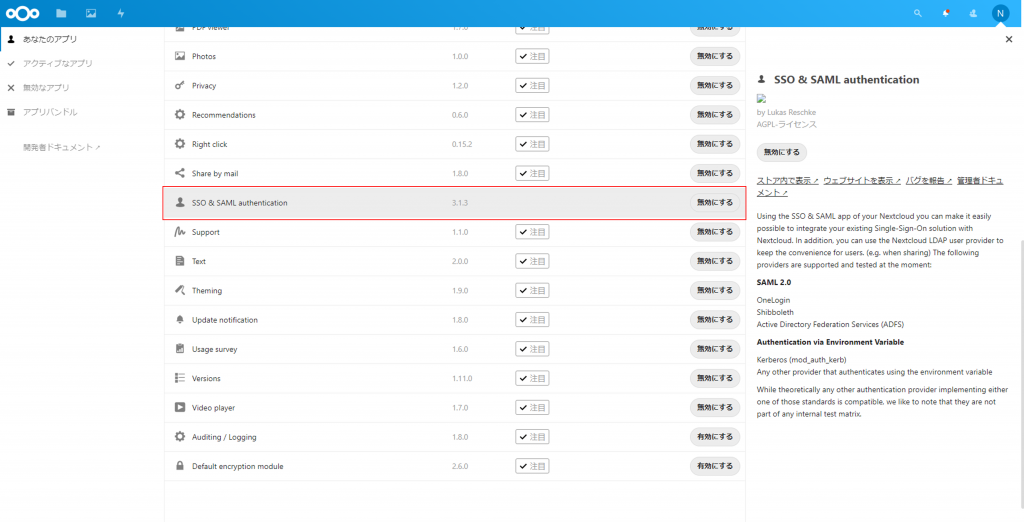Click the Text app document icon
The image size is (1024, 522).
[180, 261]
